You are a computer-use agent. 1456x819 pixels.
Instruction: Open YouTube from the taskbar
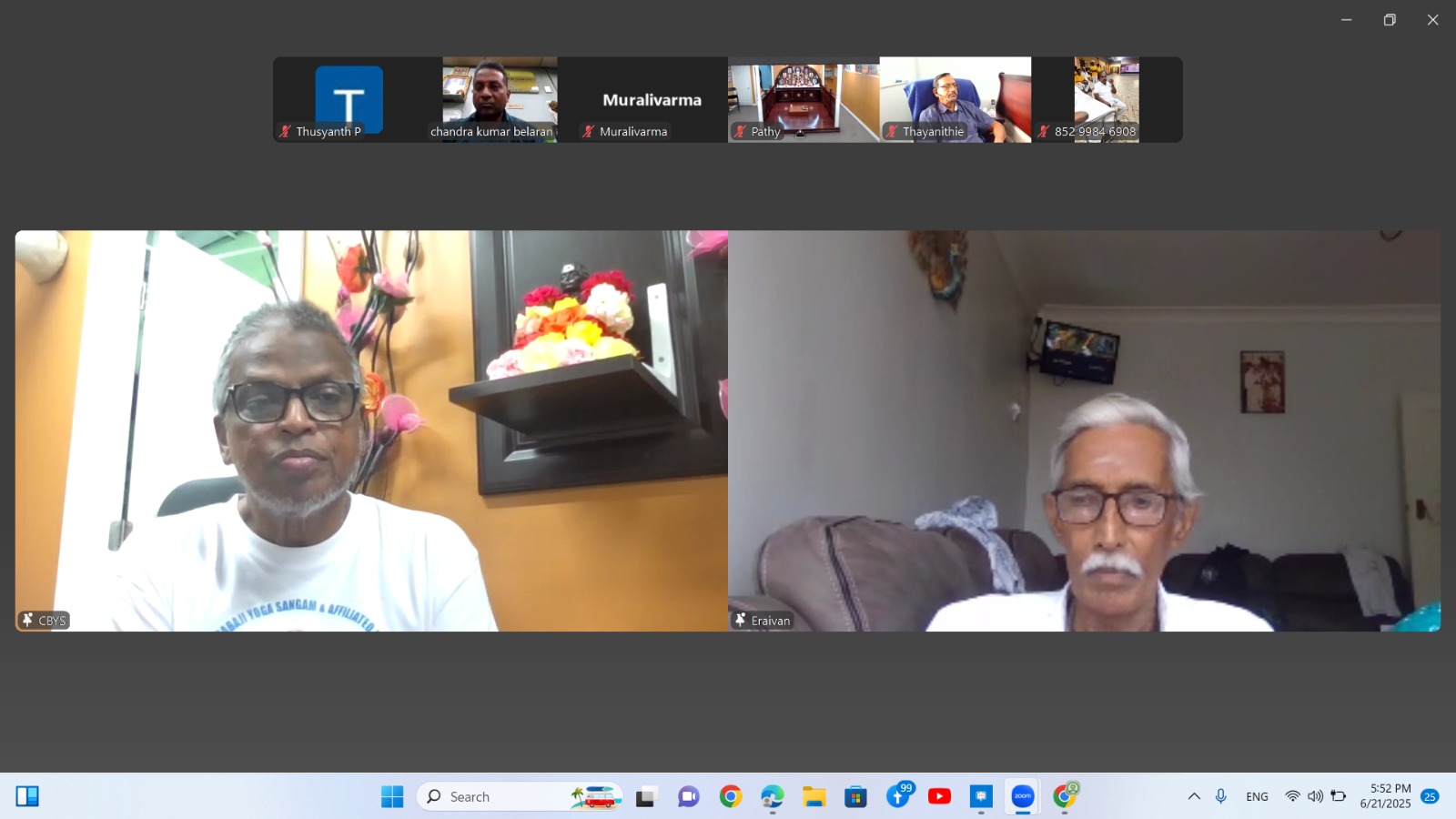pyautogui.click(x=939, y=796)
